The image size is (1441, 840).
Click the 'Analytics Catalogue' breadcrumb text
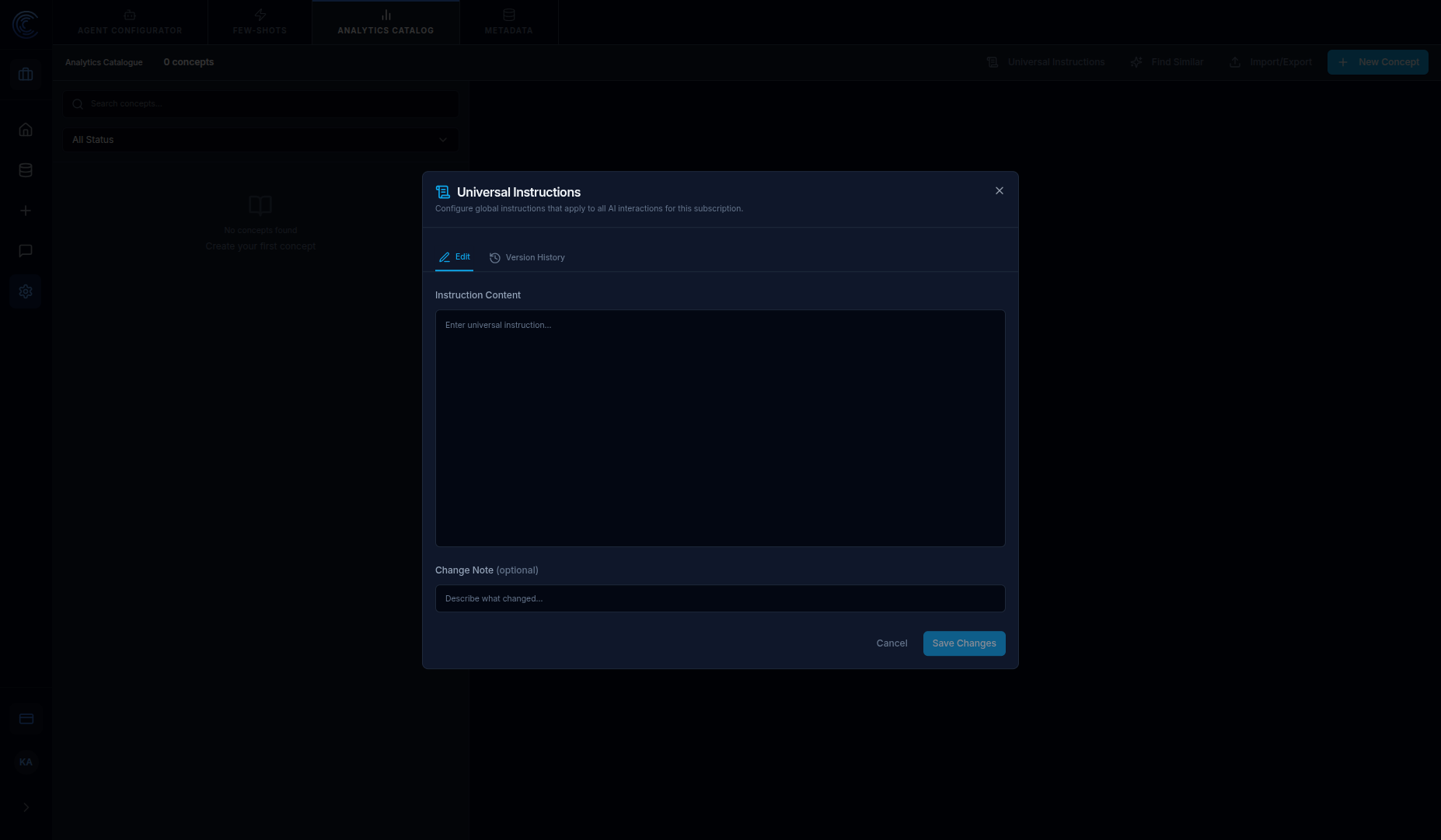(x=104, y=62)
